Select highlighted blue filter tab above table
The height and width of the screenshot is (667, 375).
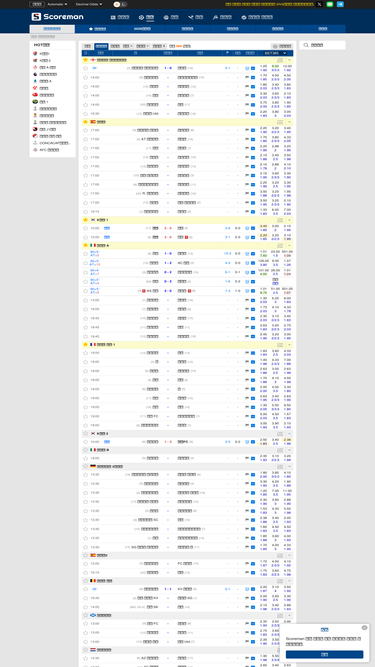click(101, 46)
